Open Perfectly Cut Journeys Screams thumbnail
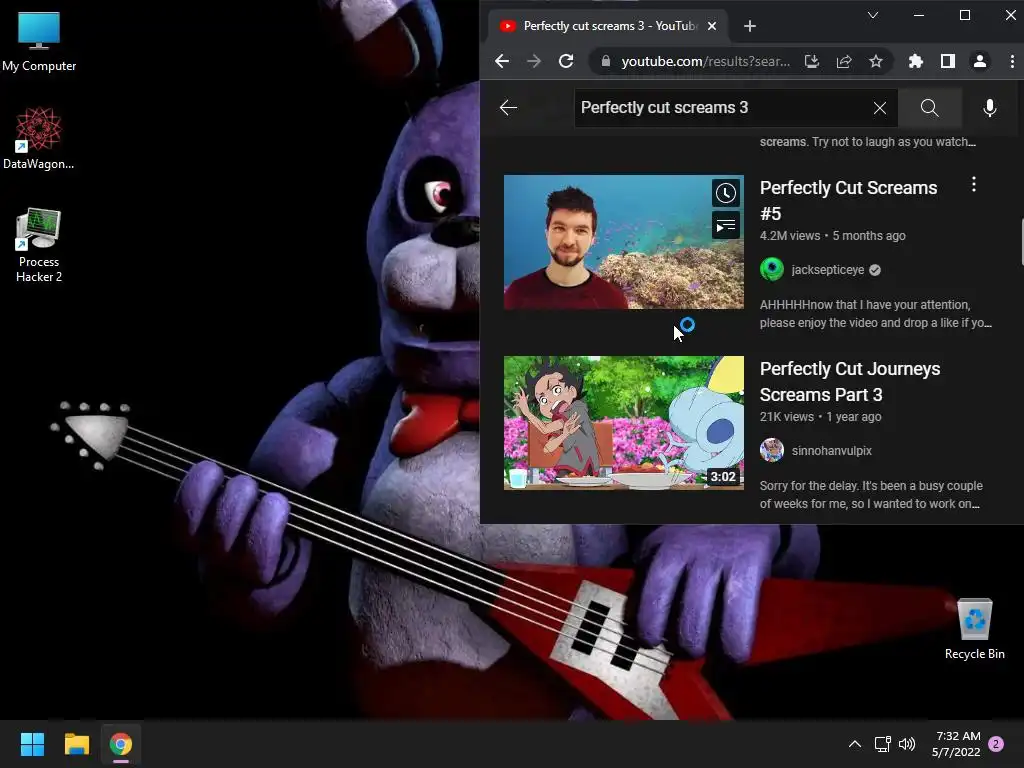Viewport: 1024px width, 768px height. [x=624, y=423]
